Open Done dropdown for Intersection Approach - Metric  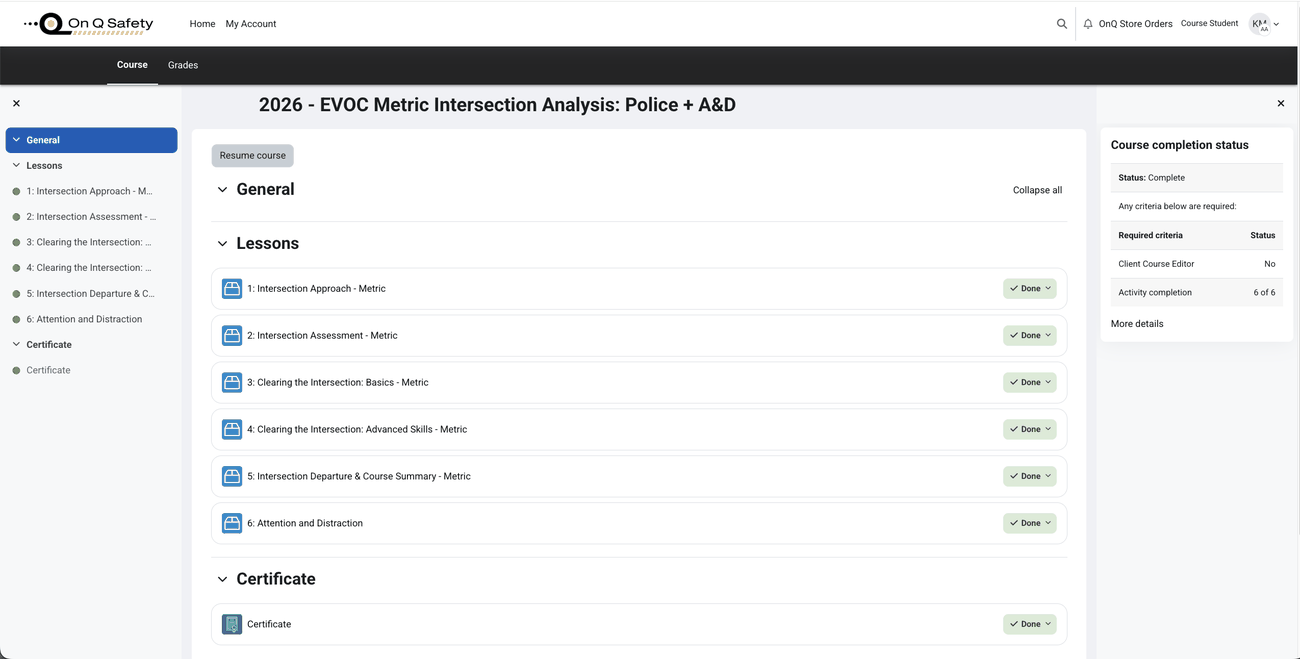tap(1030, 288)
